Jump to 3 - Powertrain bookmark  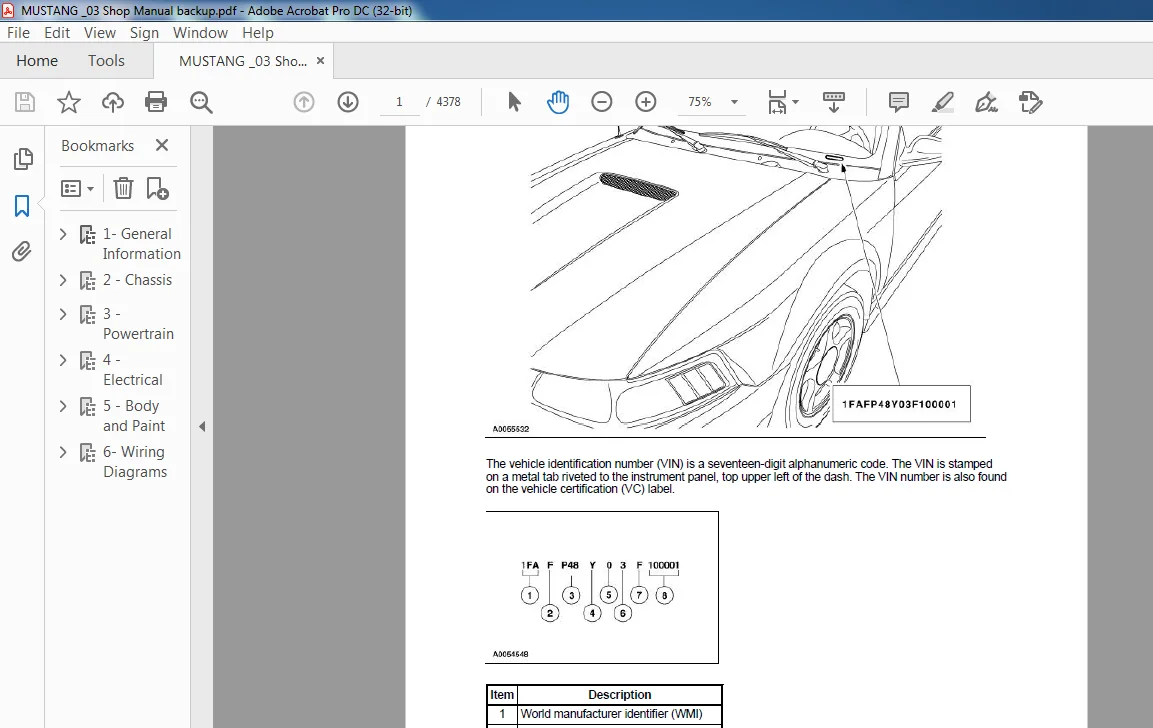click(138, 324)
